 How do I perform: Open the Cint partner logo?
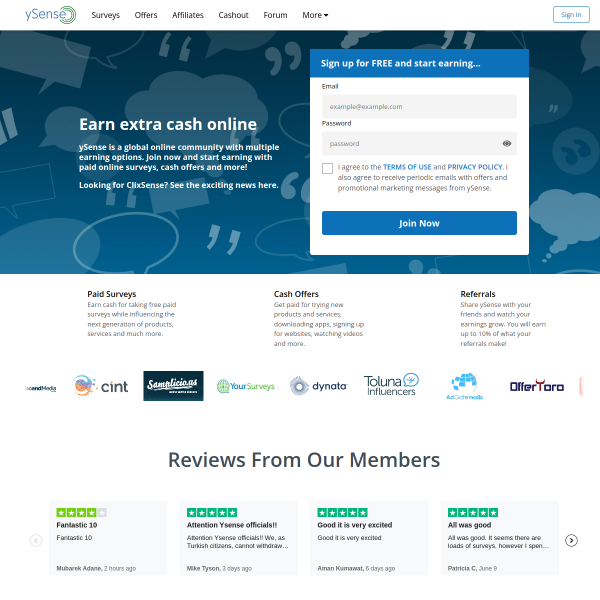100,386
